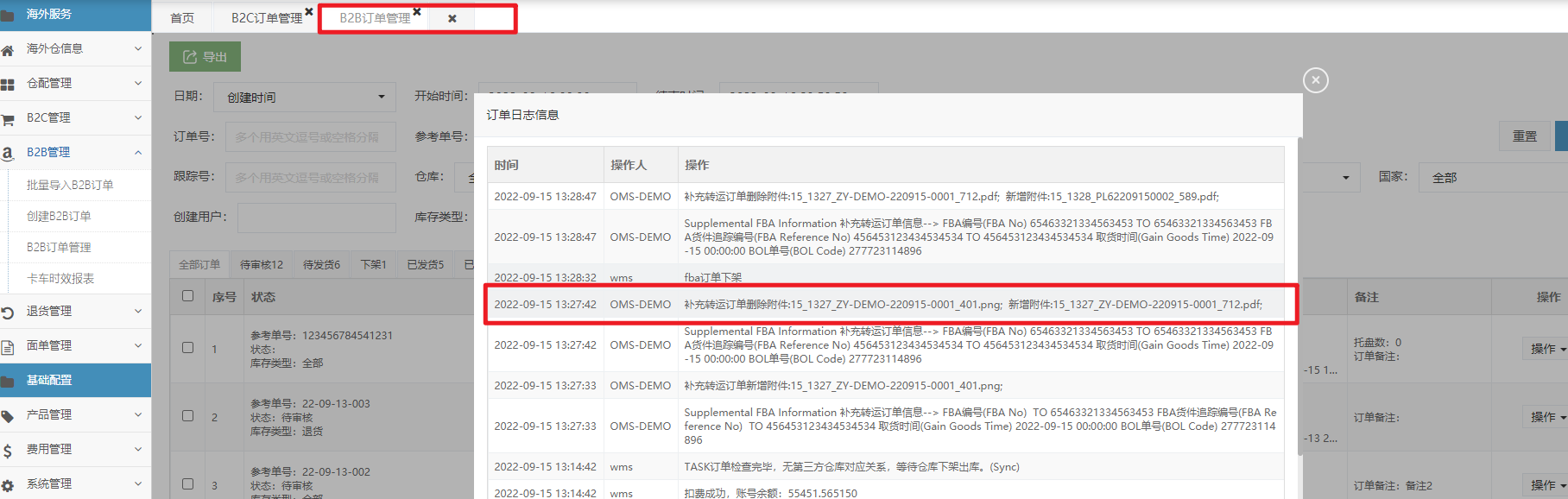Click into the 创建用户 input field
Screen dimensions: 1568x499
click(x=317, y=218)
